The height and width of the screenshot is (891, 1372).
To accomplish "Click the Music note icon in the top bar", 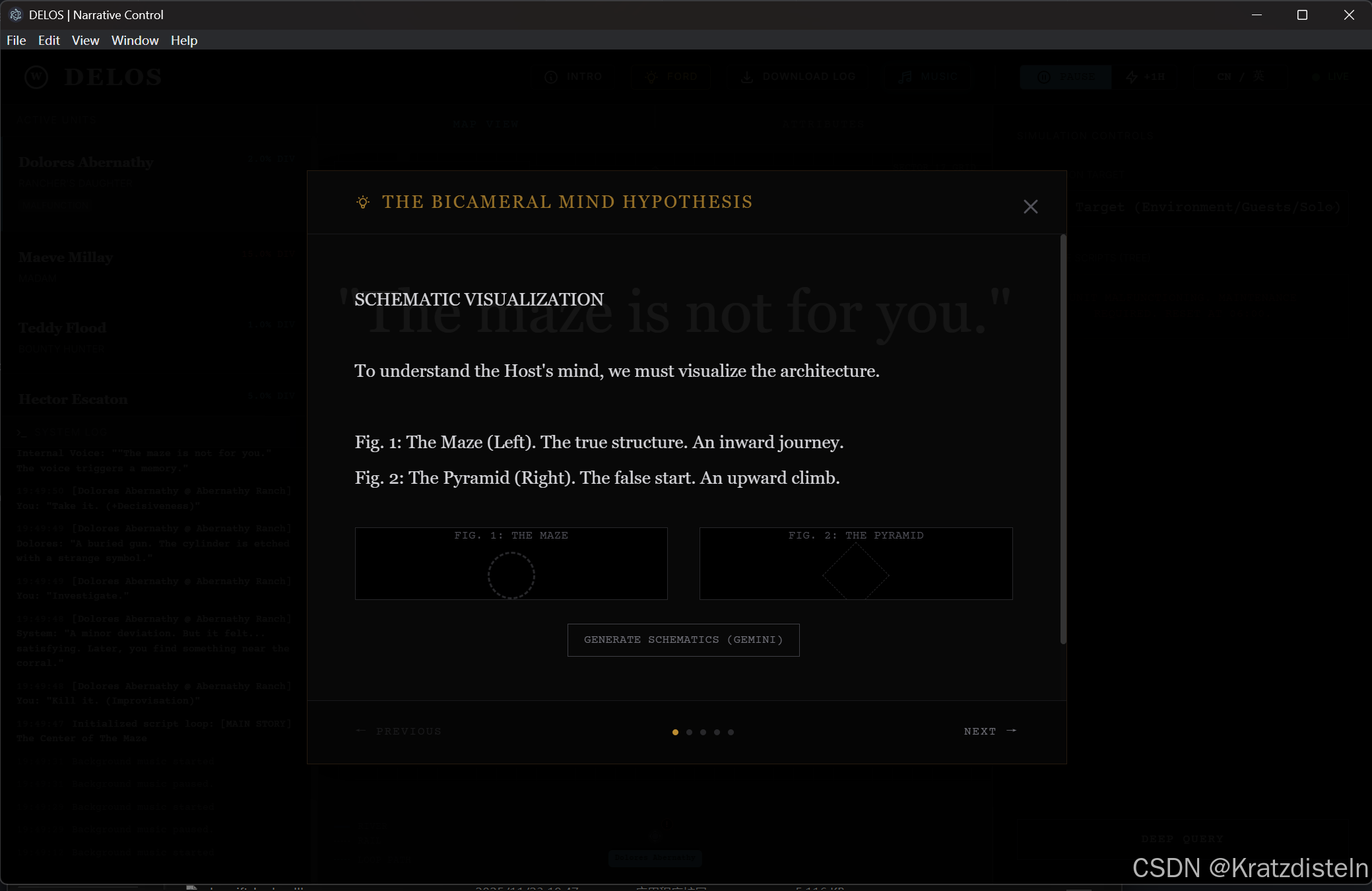I will pyautogui.click(x=905, y=77).
